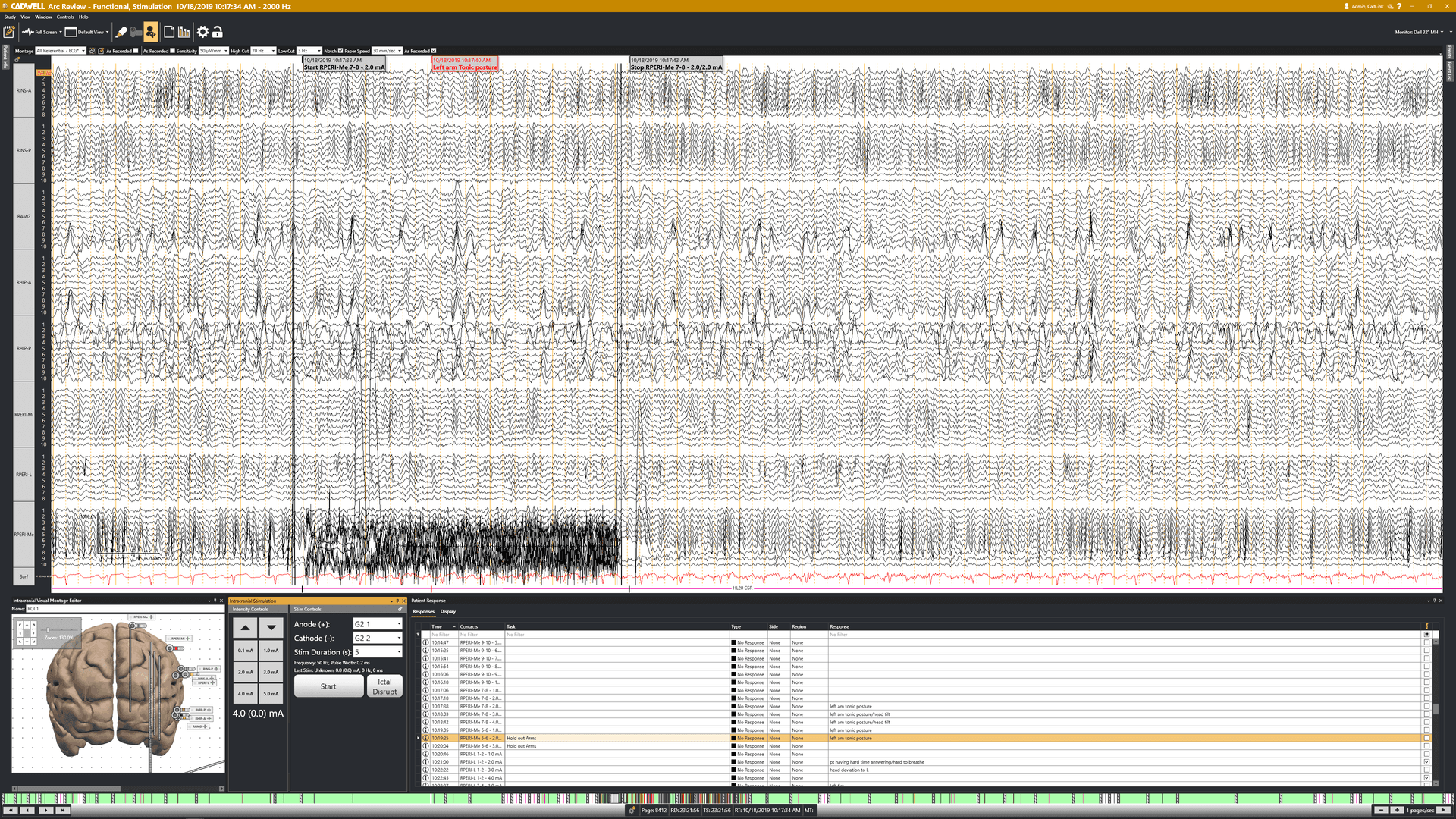Adjust the brain view zoom slider

49,630
